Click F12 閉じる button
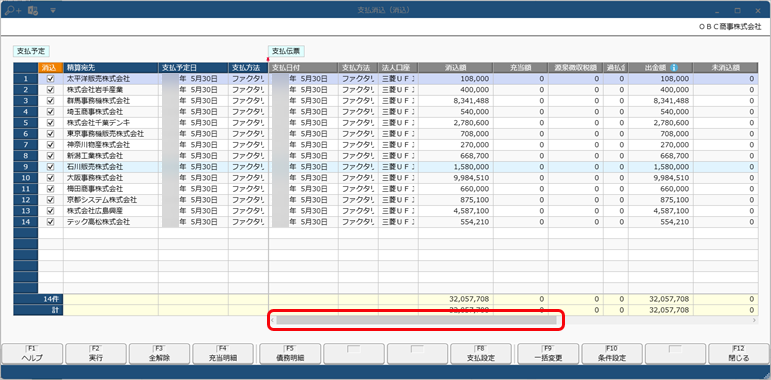The image size is (771, 380). [x=739, y=353]
